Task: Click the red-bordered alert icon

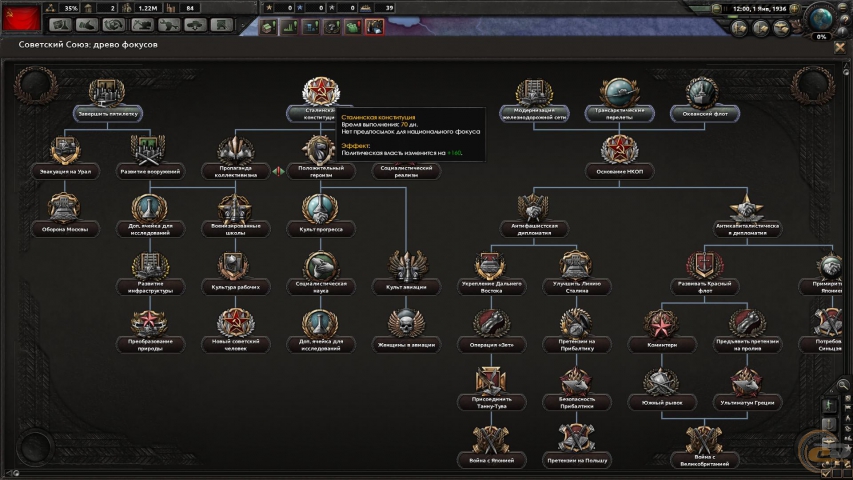Action: click(x=374, y=27)
